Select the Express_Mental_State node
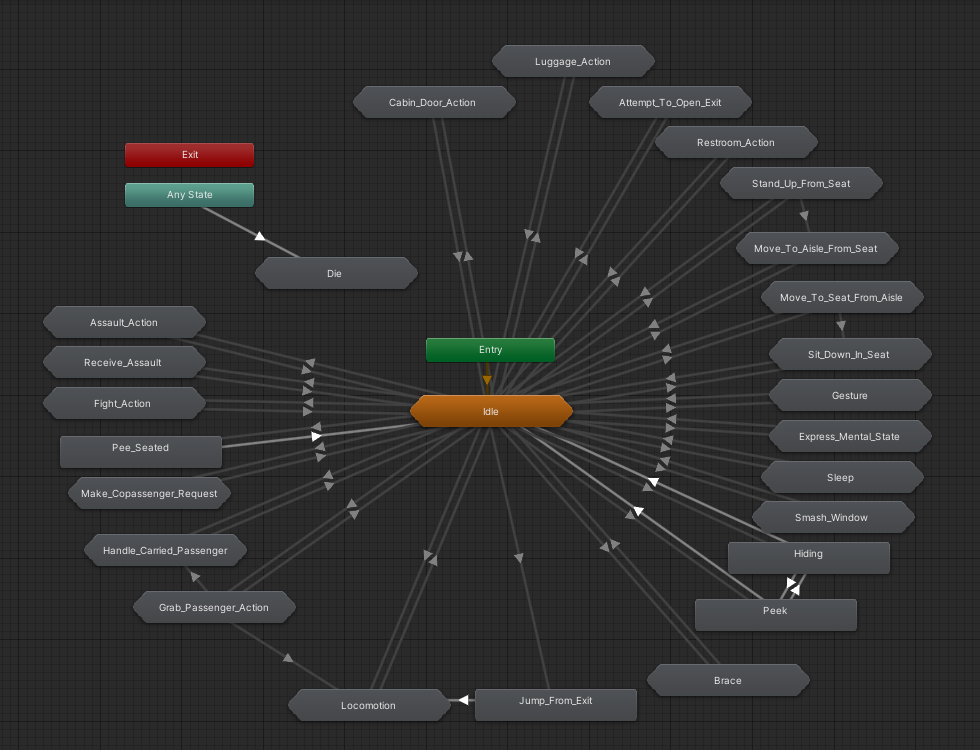This screenshot has height=750, width=980. (x=849, y=436)
